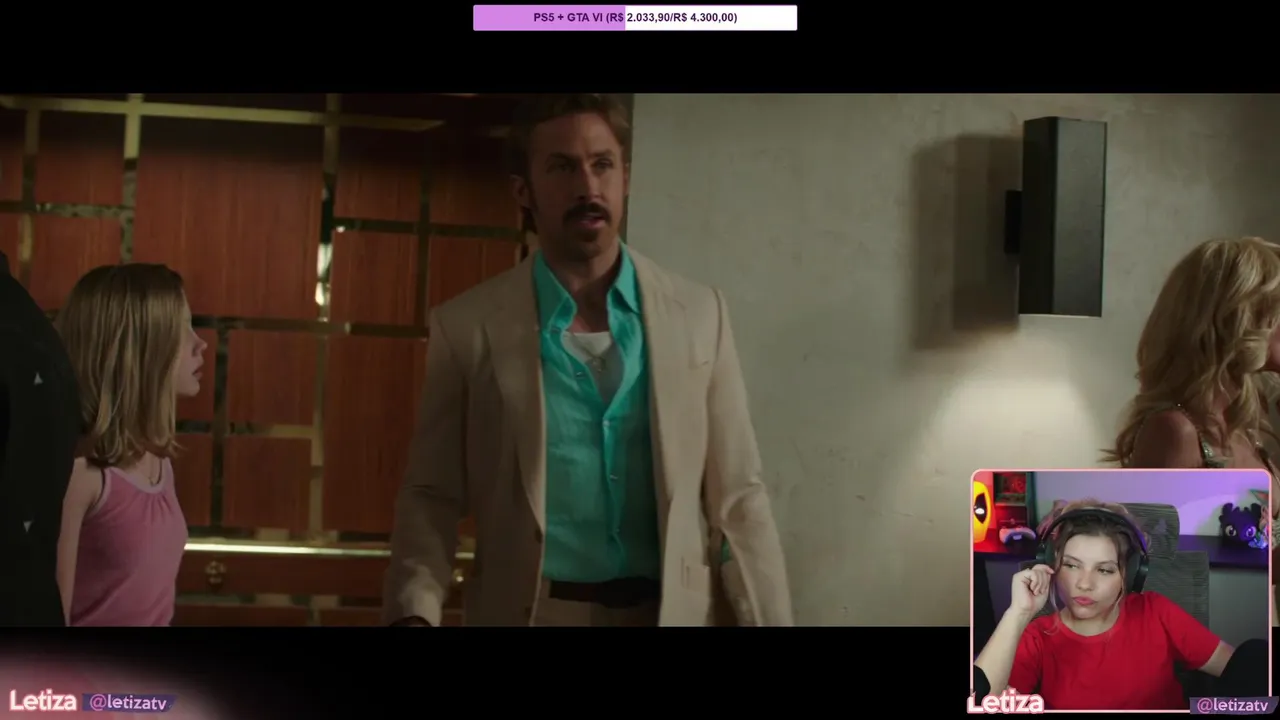
Task: Click the "@letizatv" handle beside the bottom-left Letiza name
Action: (128, 703)
